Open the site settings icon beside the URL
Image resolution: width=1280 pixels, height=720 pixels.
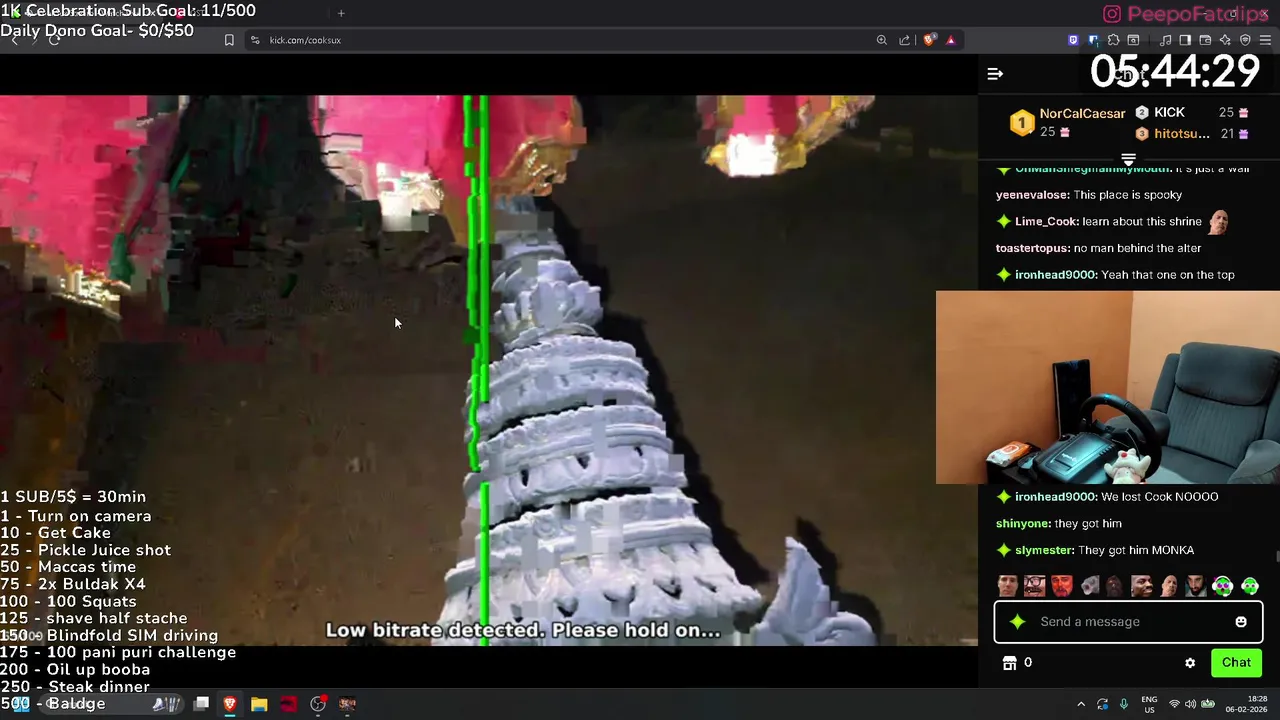coord(255,40)
